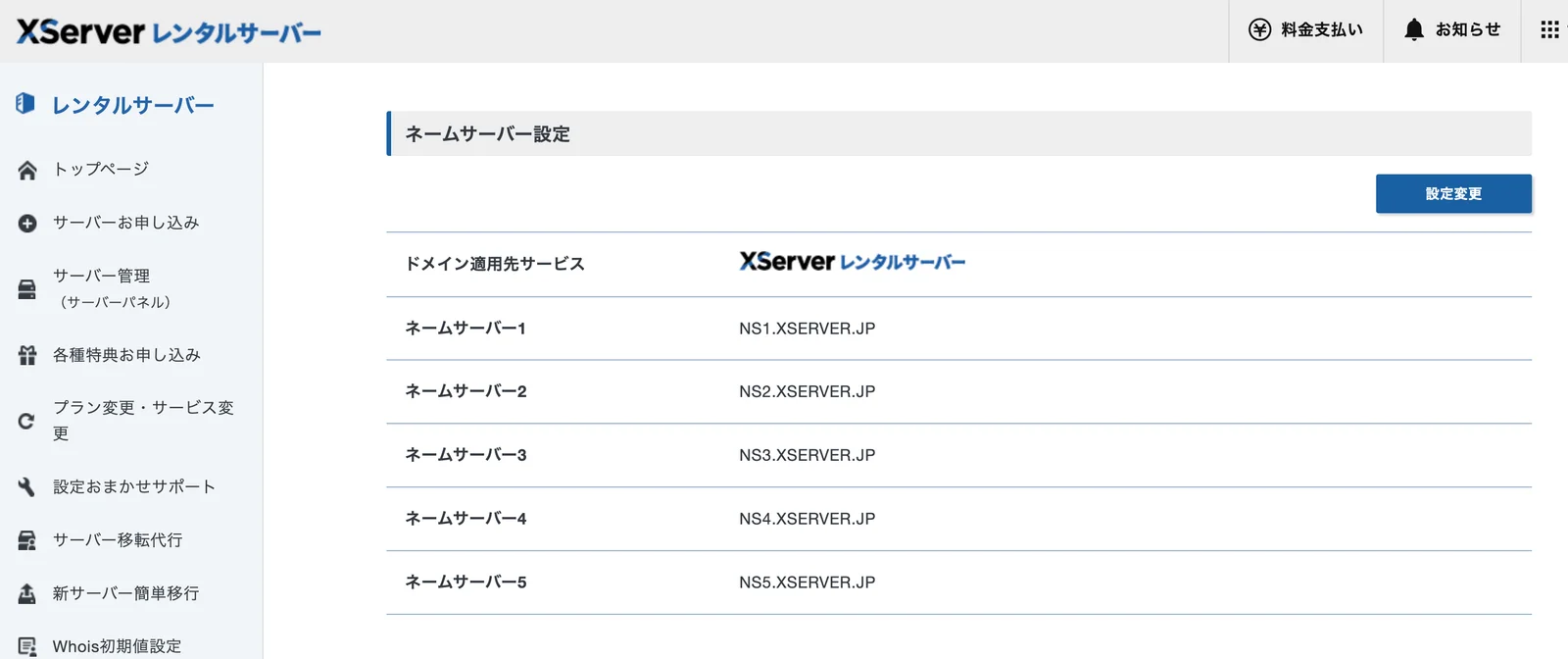
Task: Open プラン変更・サービス変更 menu item
Action: [x=143, y=420]
